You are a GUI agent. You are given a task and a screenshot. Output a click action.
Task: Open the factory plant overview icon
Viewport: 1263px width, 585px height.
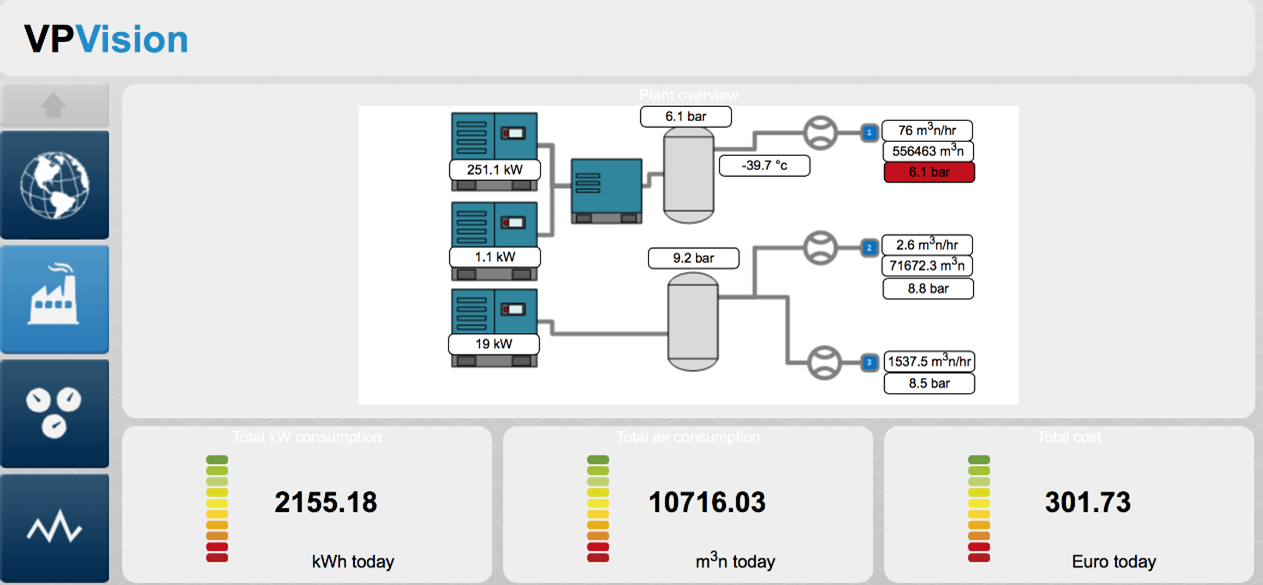pyautogui.click(x=54, y=299)
